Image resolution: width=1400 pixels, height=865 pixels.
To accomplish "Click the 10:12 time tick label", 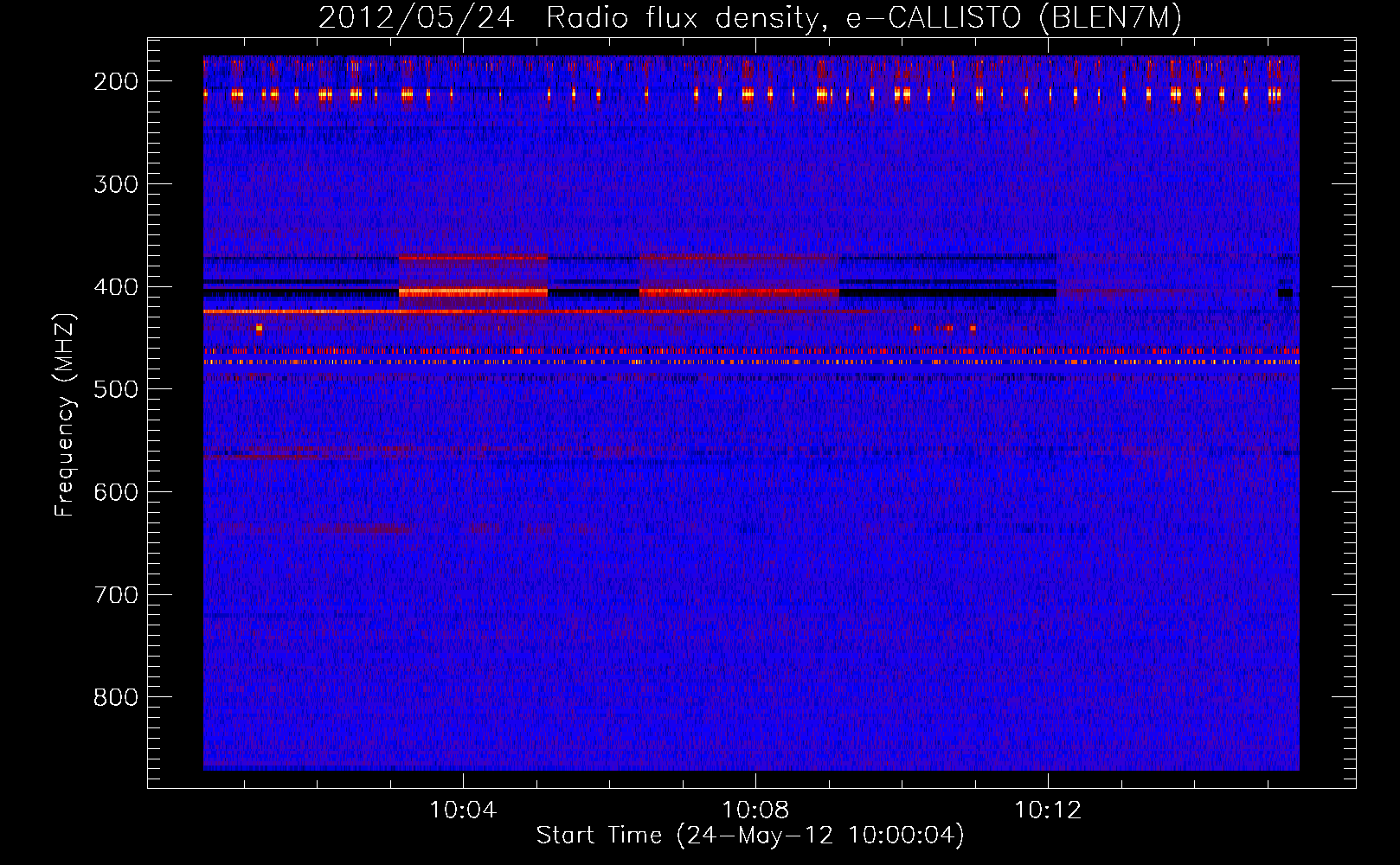I will (1048, 811).
